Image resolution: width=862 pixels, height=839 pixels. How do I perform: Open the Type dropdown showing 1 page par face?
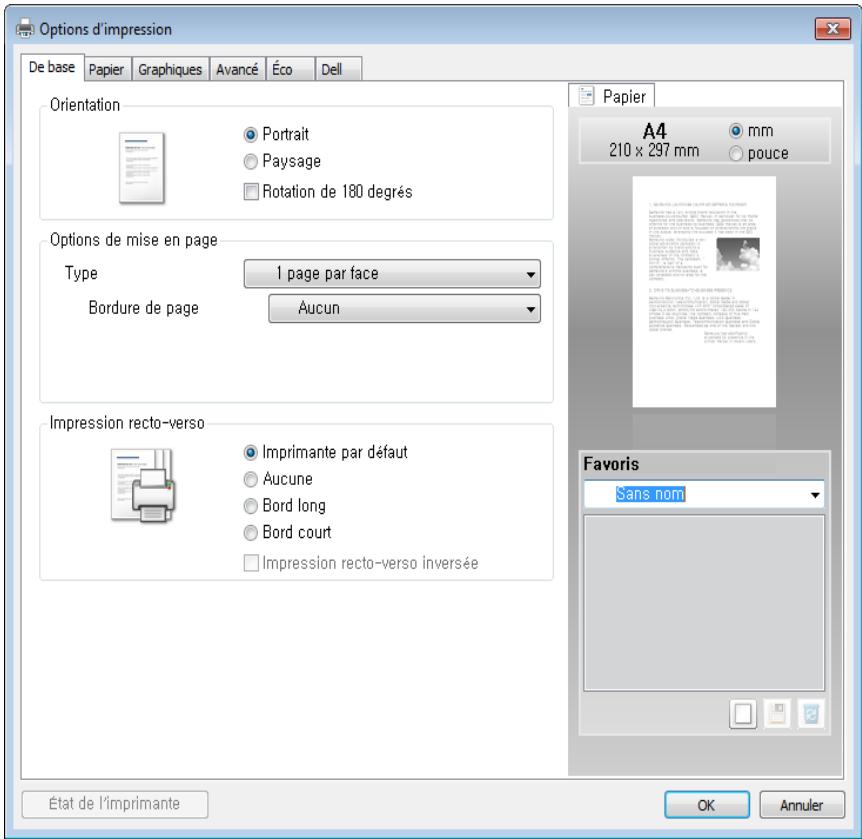coord(392,274)
